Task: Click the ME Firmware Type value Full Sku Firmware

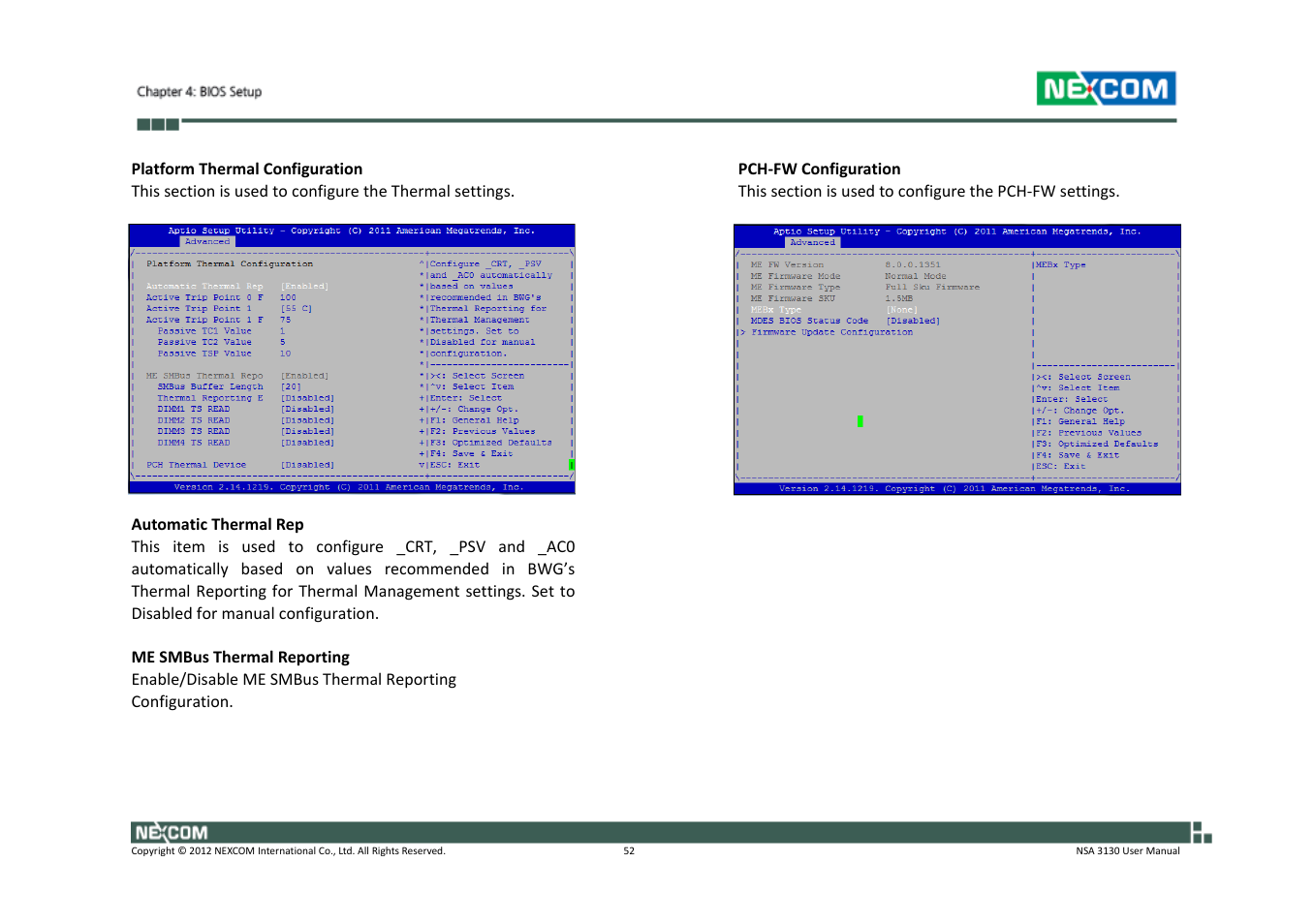Action: tap(932, 288)
